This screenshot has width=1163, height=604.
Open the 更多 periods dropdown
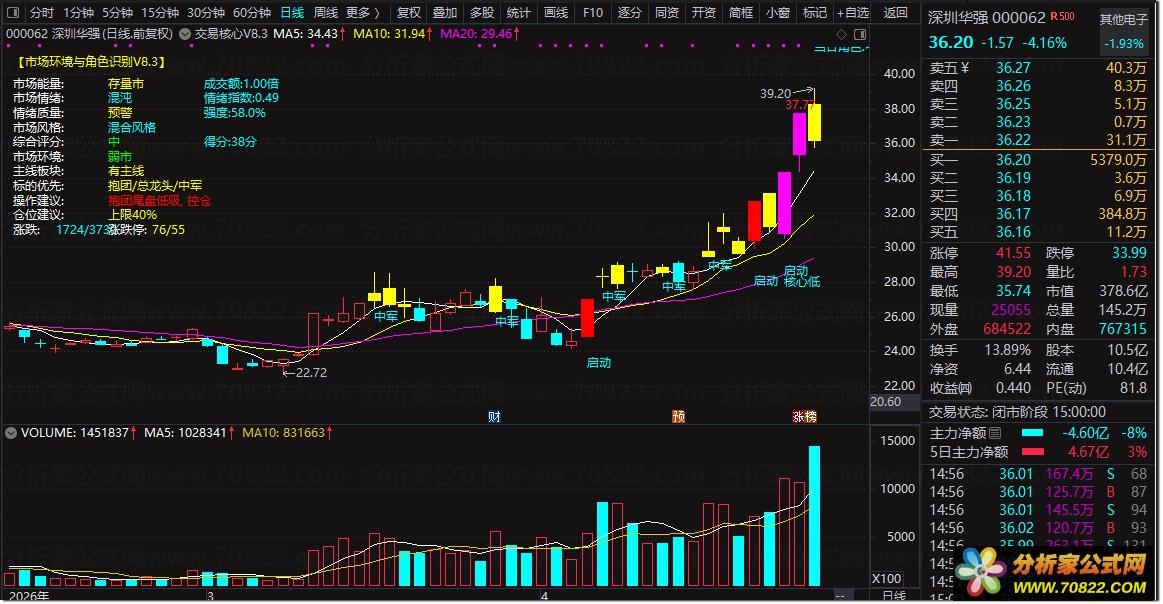[x=362, y=13]
